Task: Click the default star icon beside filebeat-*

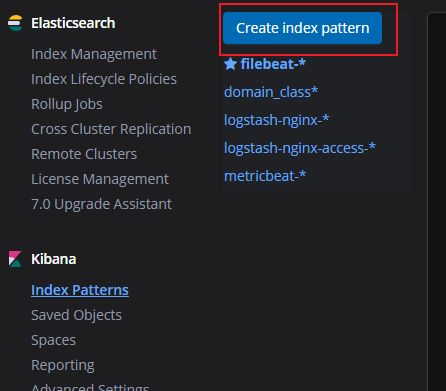Action: tap(230, 64)
